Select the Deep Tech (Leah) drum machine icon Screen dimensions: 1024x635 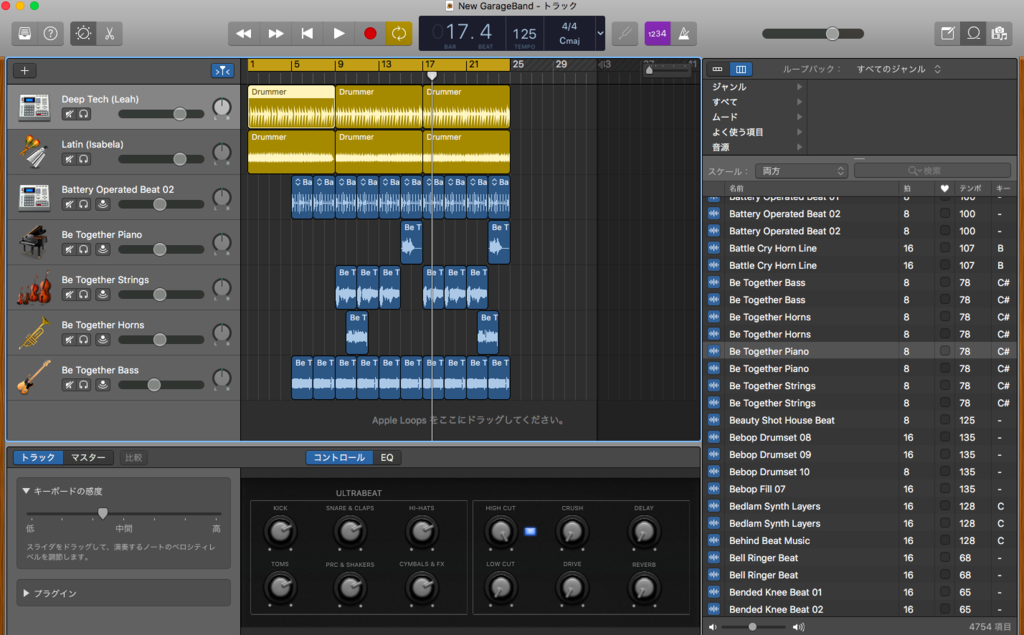(x=34, y=106)
